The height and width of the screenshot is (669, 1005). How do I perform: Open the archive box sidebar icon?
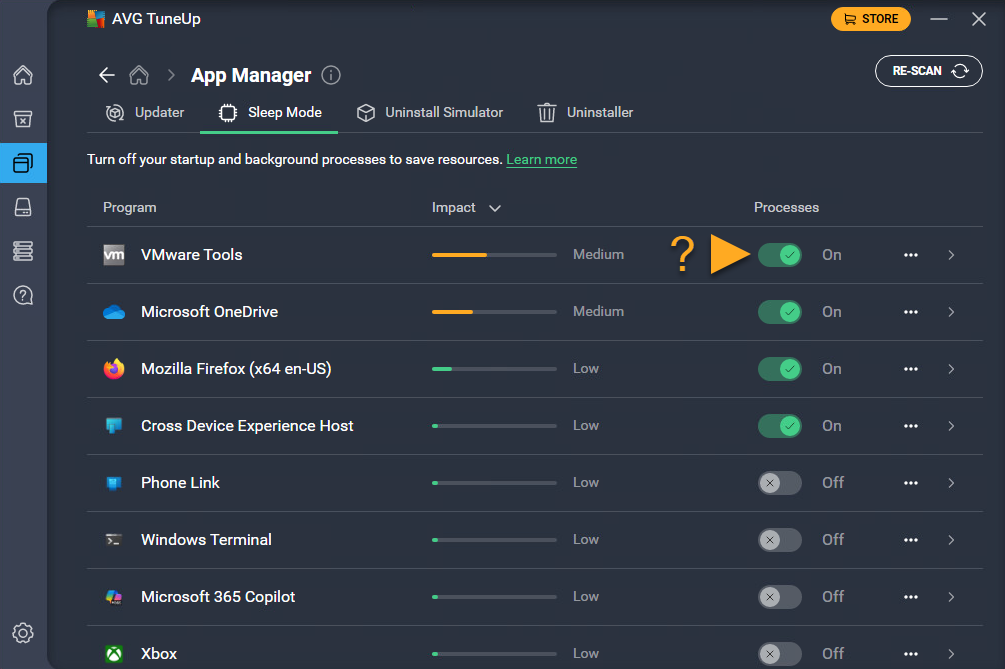point(23,119)
